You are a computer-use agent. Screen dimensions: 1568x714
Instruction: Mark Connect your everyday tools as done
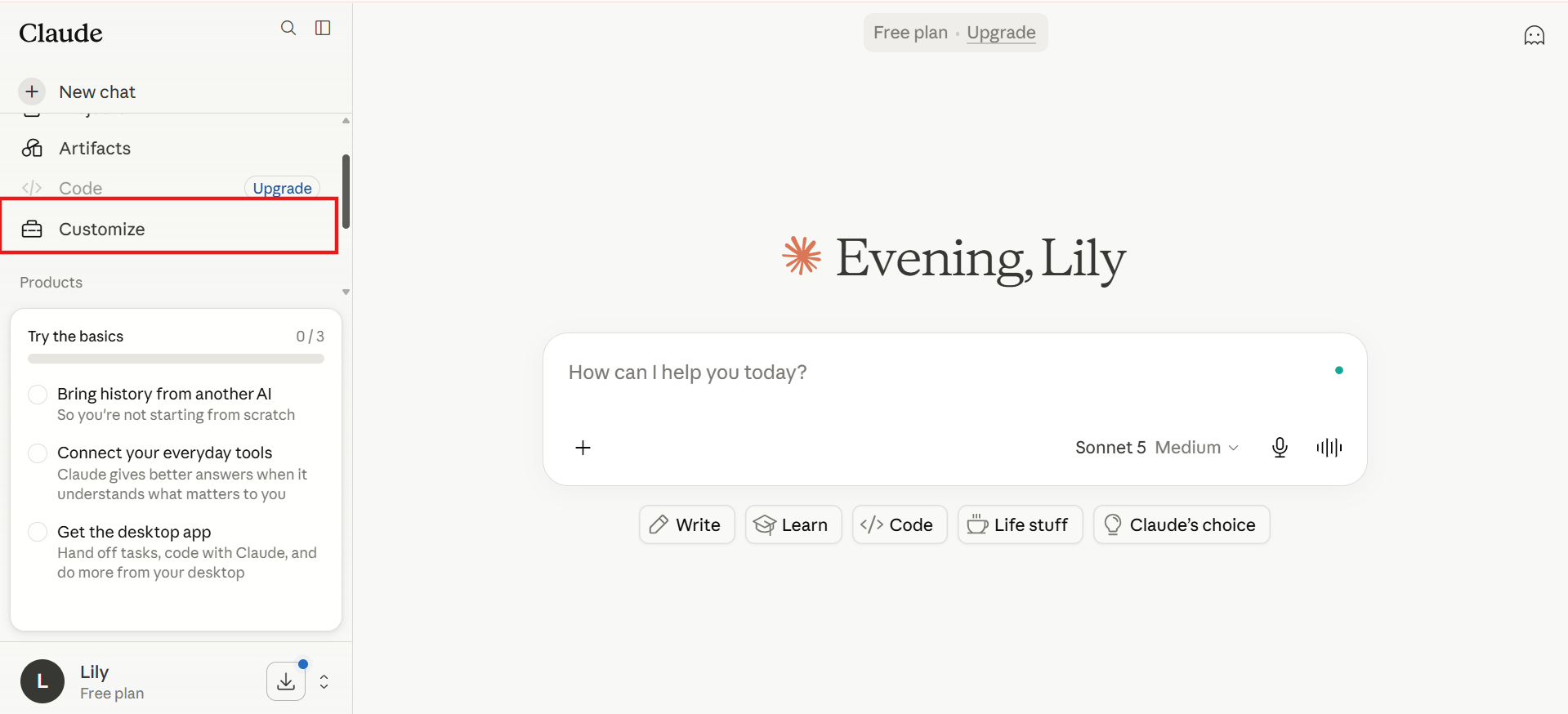[x=38, y=453]
